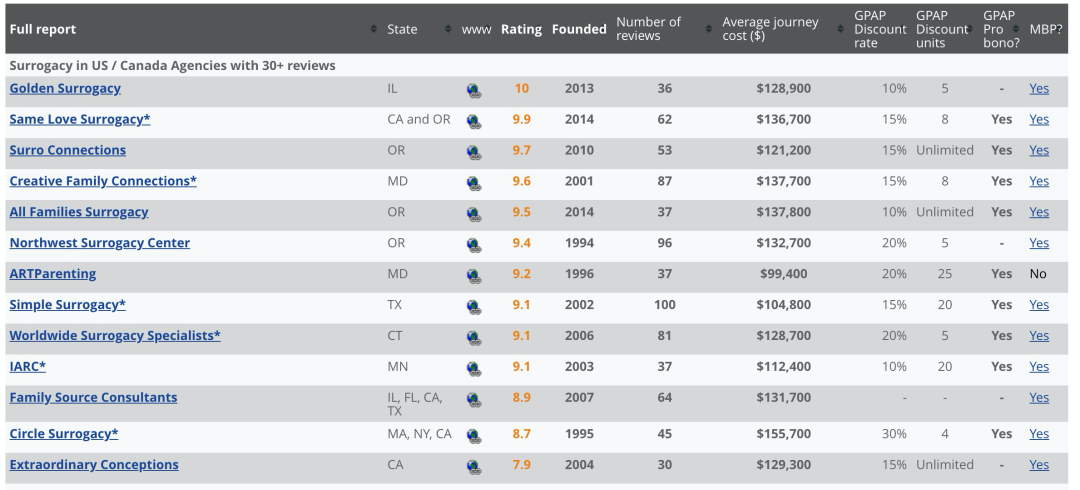Open Golden Surrogacy website globe icon
The width and height of the screenshot is (1080, 490).
474,90
